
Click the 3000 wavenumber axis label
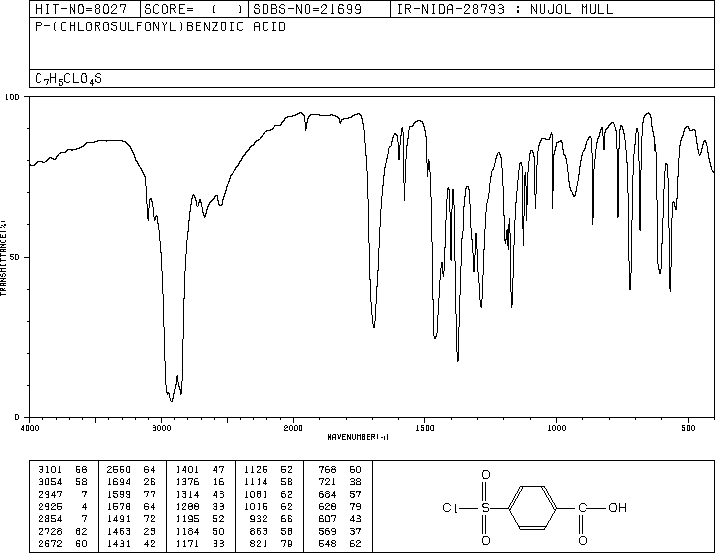click(161, 428)
